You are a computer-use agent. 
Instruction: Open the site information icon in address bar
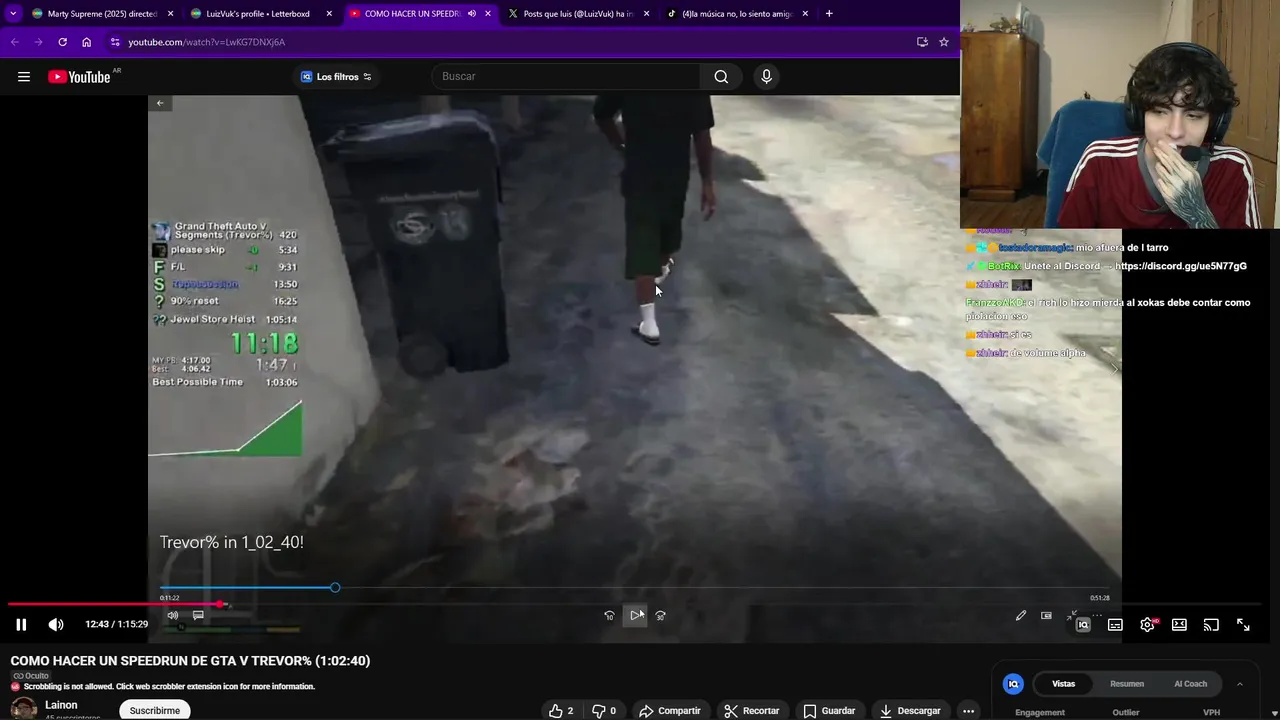[115, 42]
